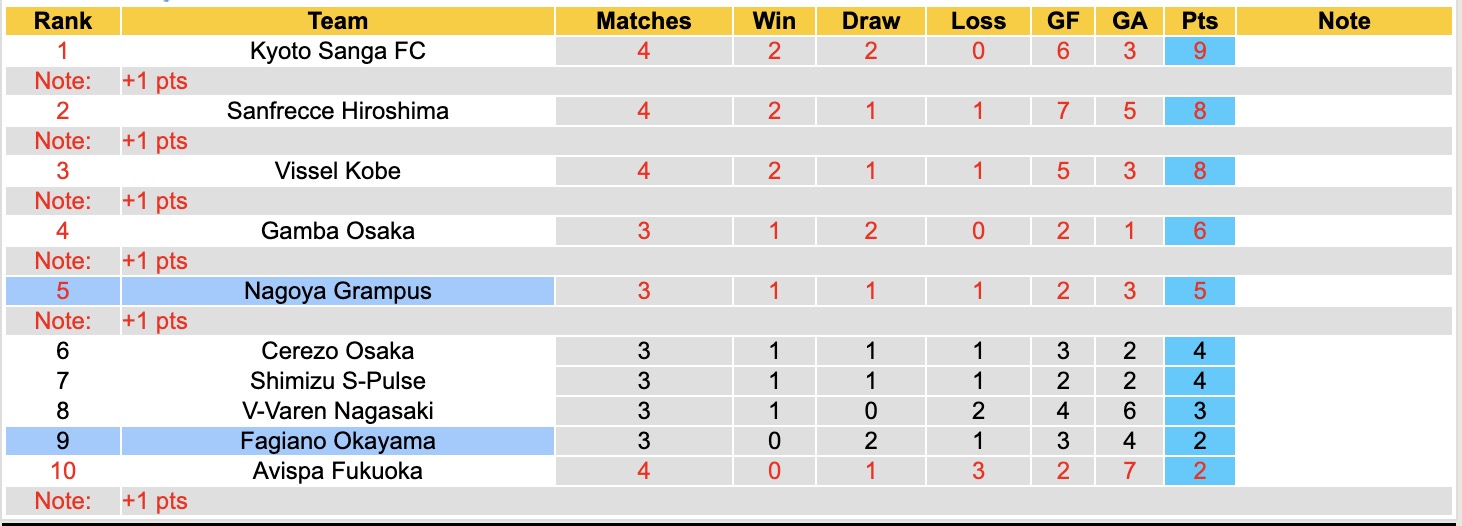The image size is (1462, 526).
Task: Click the Draw column header
Action: pyautogui.click(x=870, y=21)
